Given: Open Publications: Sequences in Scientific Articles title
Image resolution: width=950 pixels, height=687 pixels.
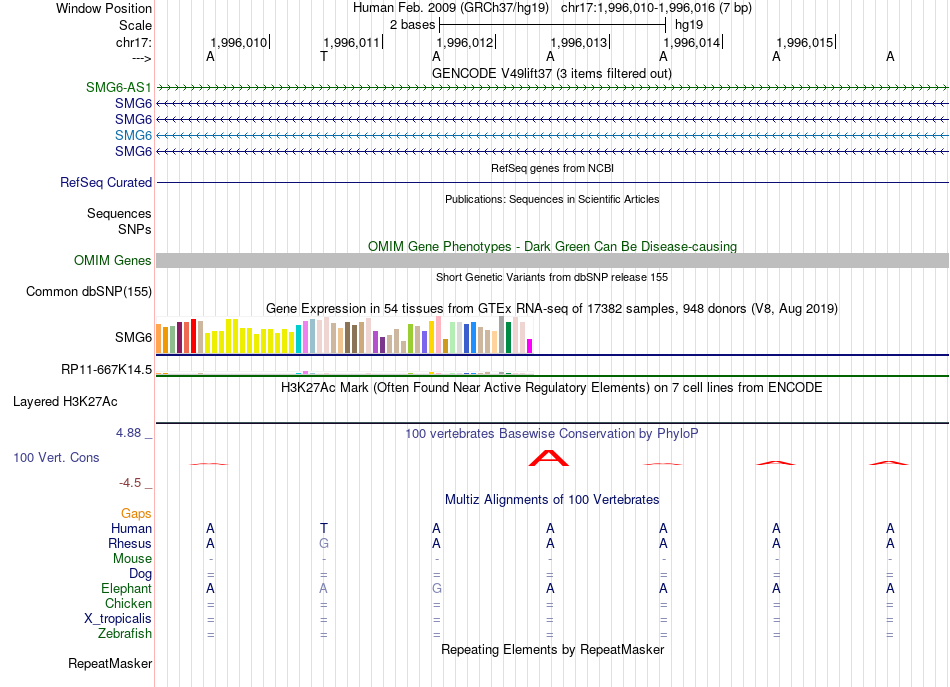Looking at the screenshot, I should click(x=552, y=199).
